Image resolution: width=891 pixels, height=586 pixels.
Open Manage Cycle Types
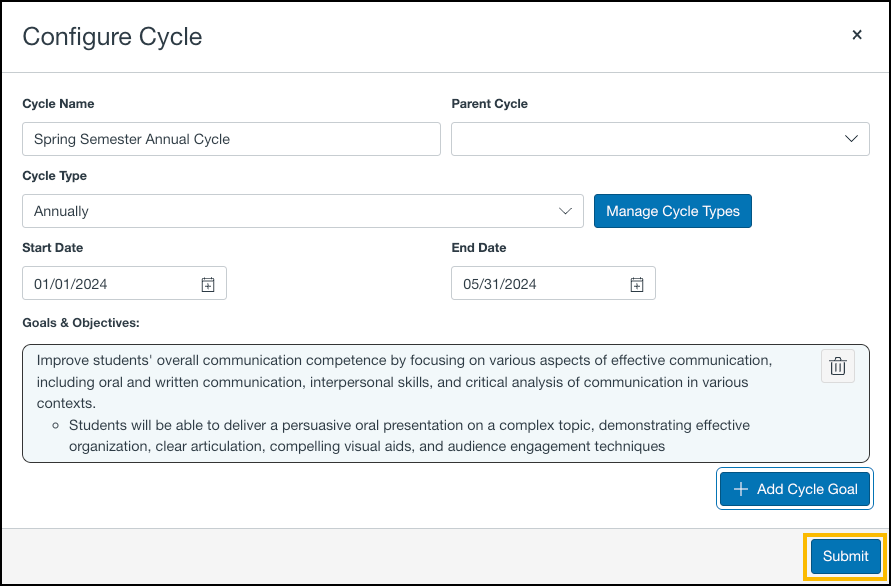click(x=672, y=211)
